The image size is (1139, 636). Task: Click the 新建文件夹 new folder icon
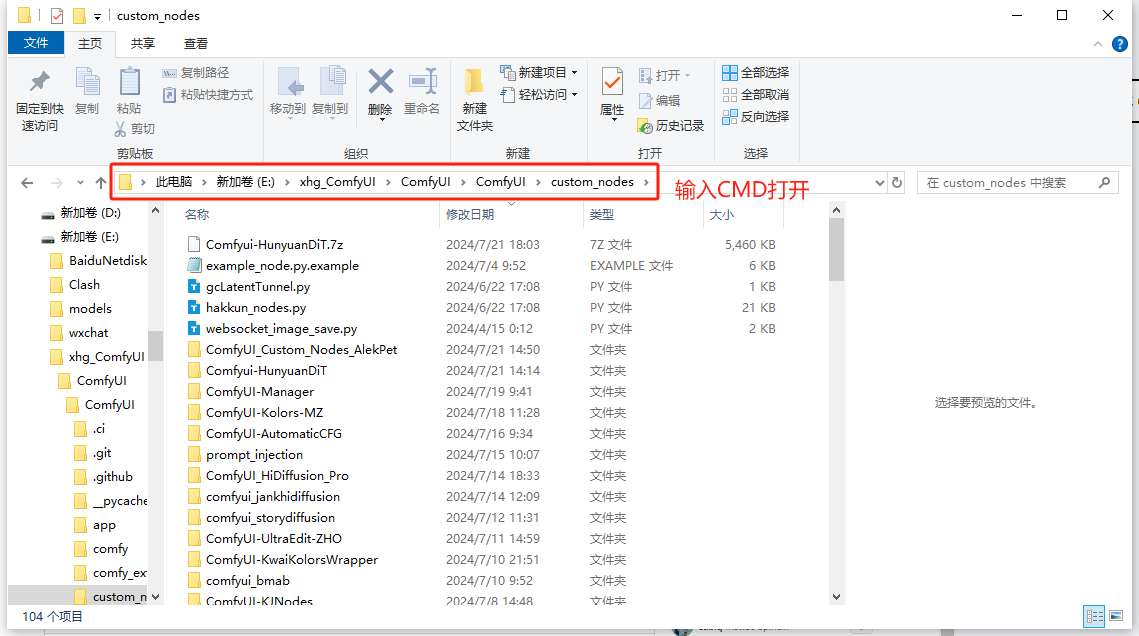pos(475,82)
